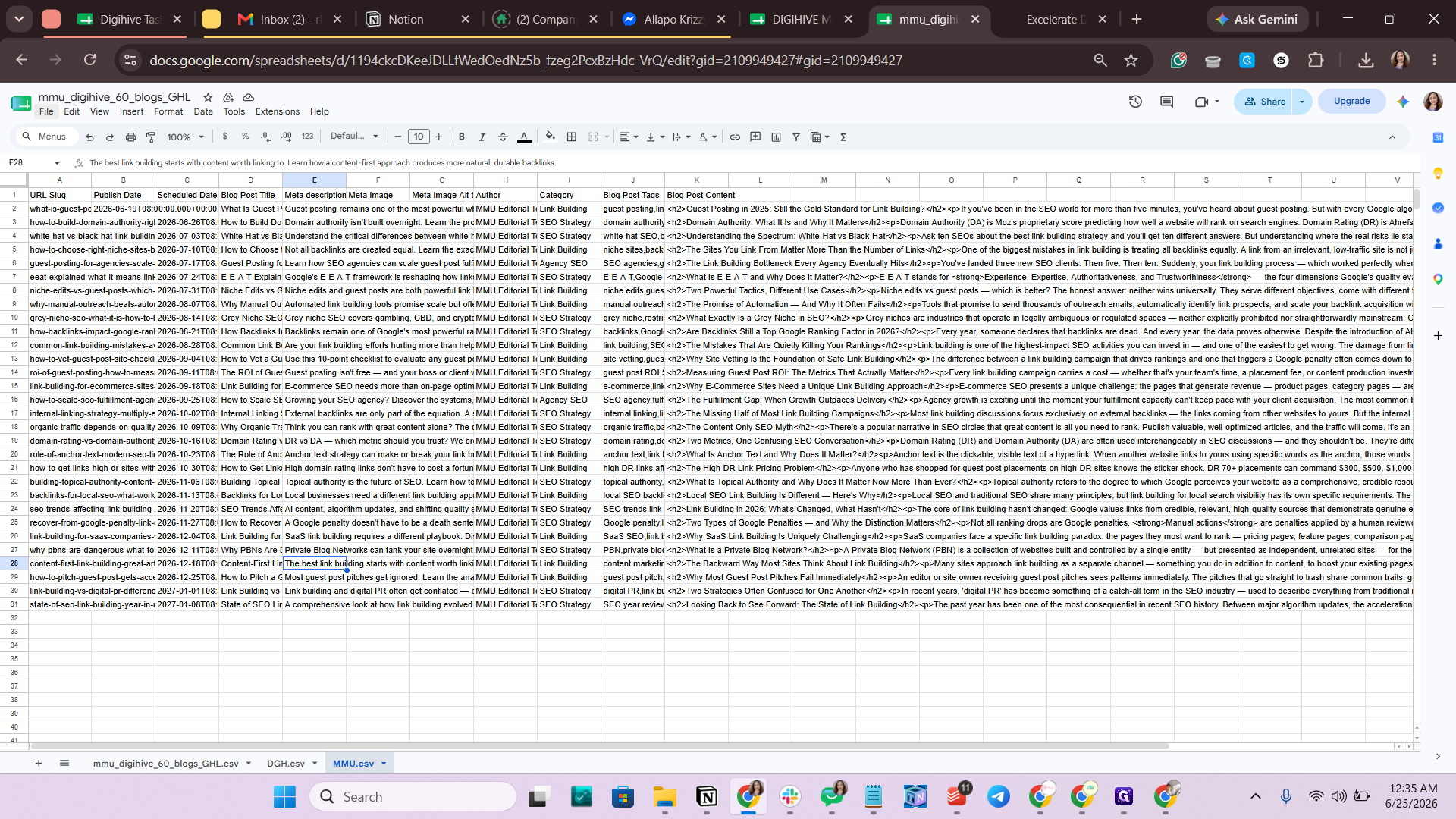The height and width of the screenshot is (819, 1456).
Task: Open Move document folder icon
Action: click(x=228, y=97)
